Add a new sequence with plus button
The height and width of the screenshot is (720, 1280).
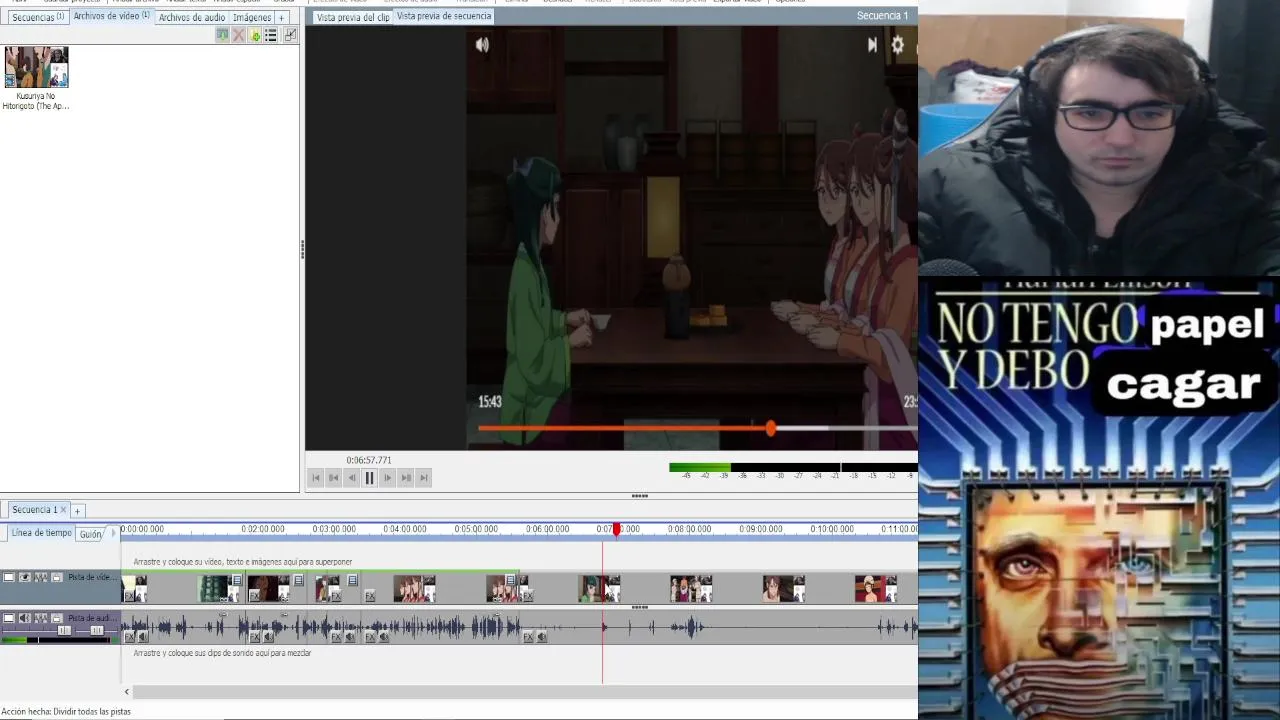click(x=77, y=511)
